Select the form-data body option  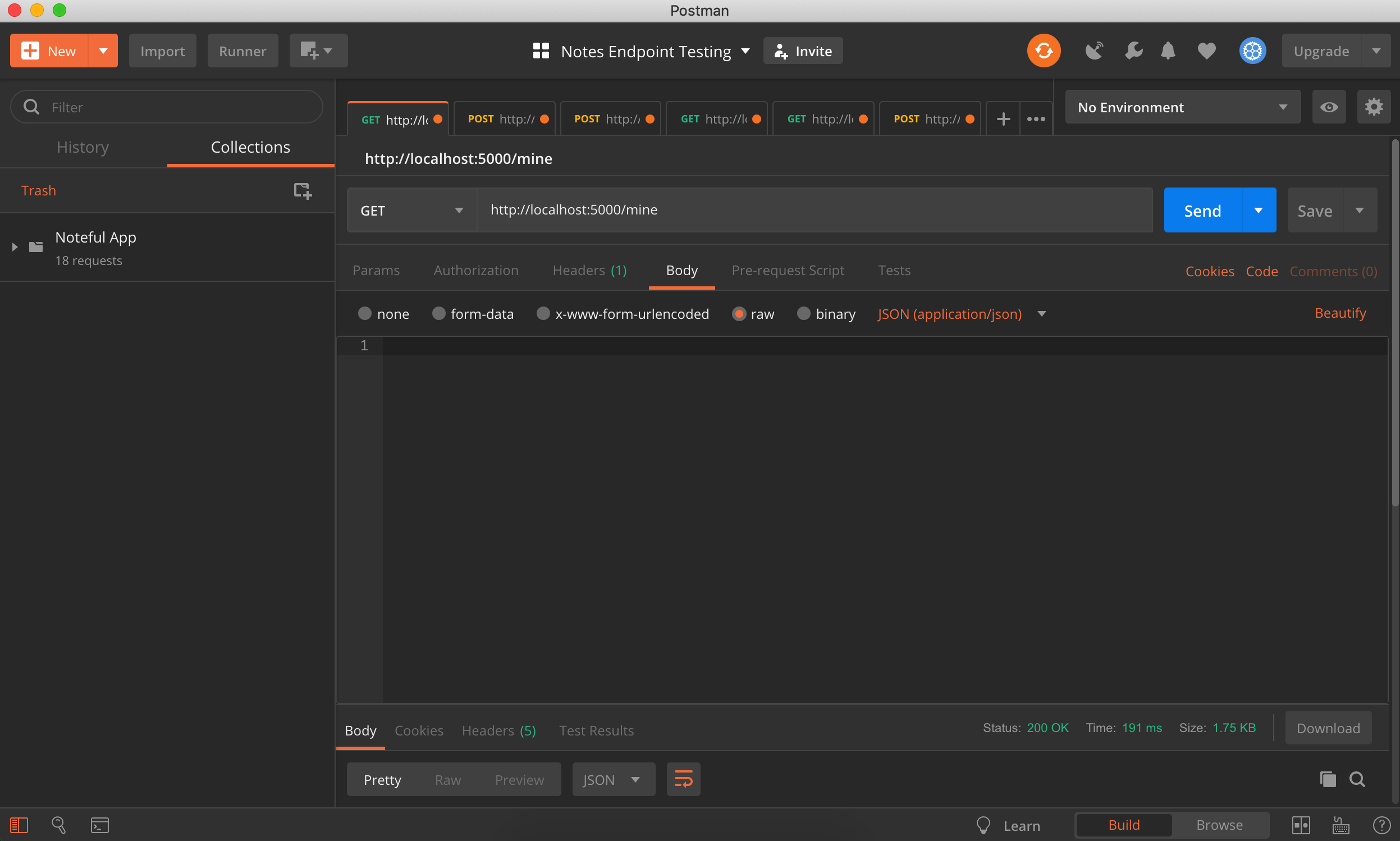[438, 313]
